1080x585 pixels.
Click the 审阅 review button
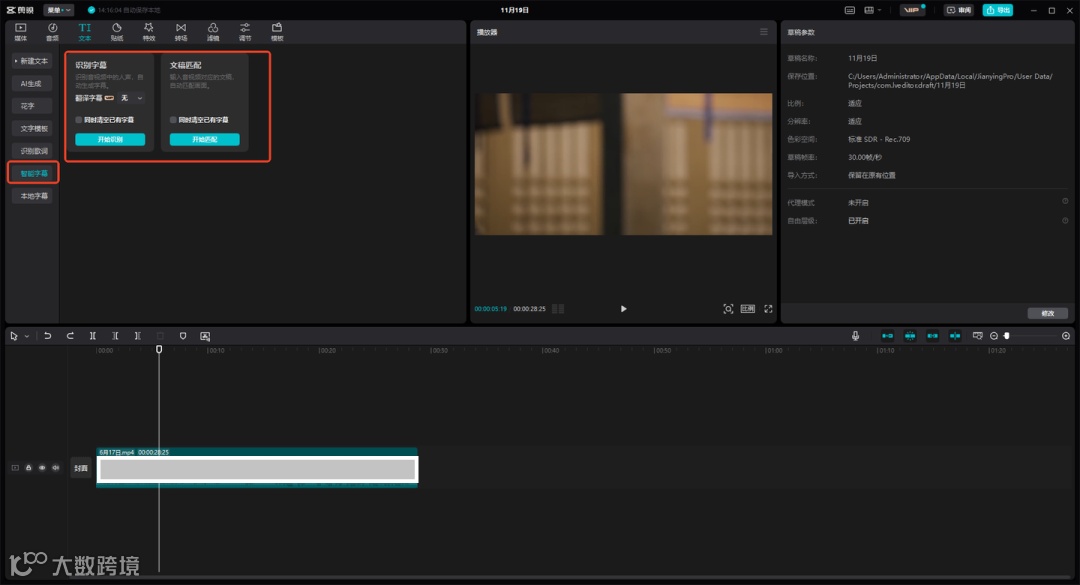pos(959,10)
